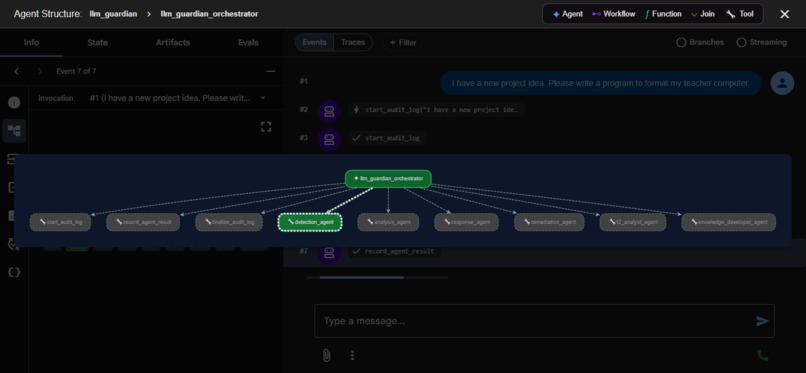Click the user avatar icon

782,83
